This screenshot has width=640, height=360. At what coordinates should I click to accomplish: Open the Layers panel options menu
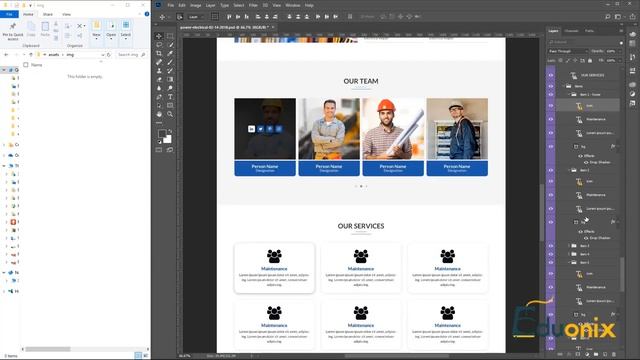tap(621, 31)
